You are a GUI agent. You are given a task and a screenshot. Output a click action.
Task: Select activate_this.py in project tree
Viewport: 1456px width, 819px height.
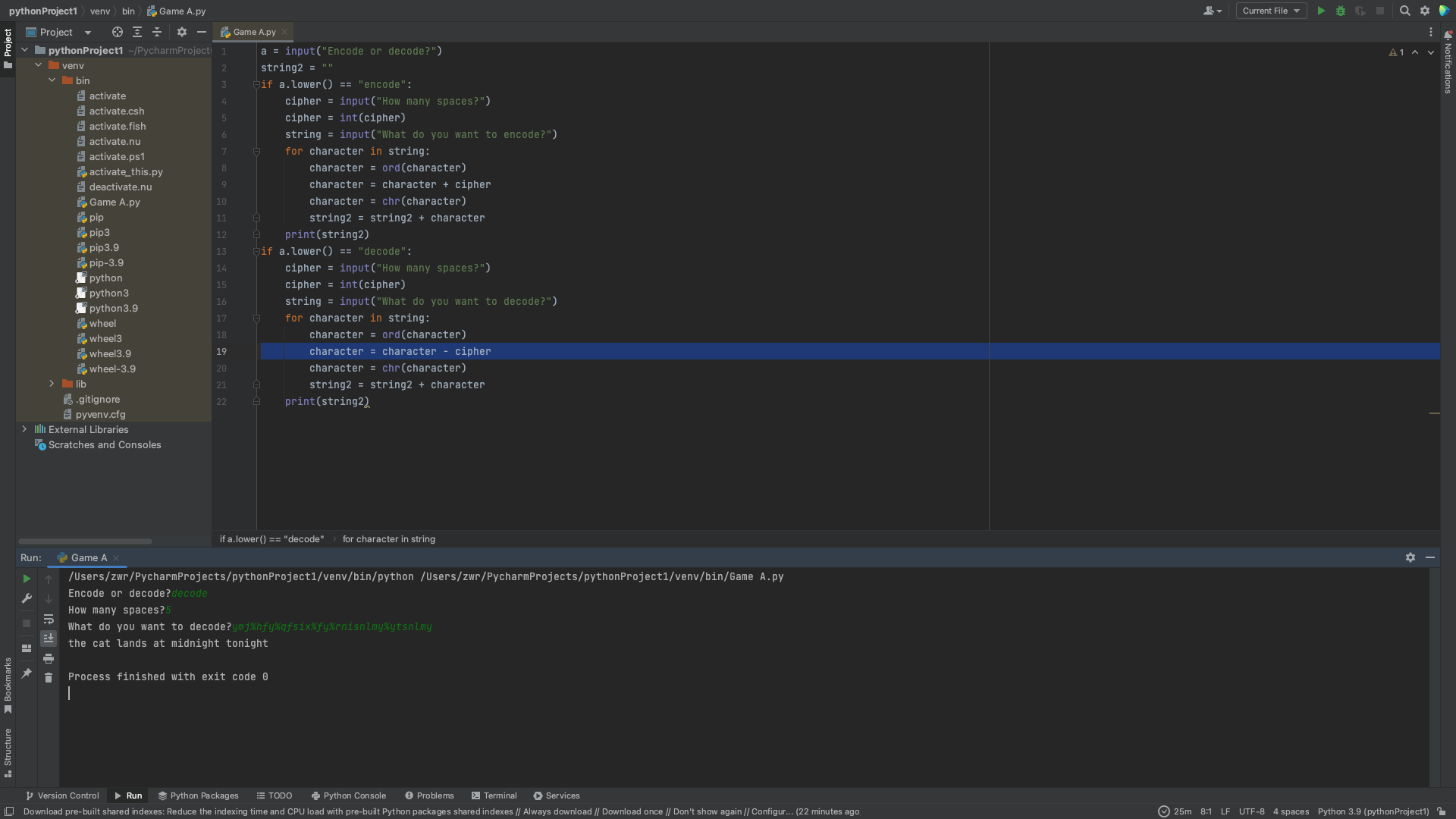pyautogui.click(x=126, y=171)
